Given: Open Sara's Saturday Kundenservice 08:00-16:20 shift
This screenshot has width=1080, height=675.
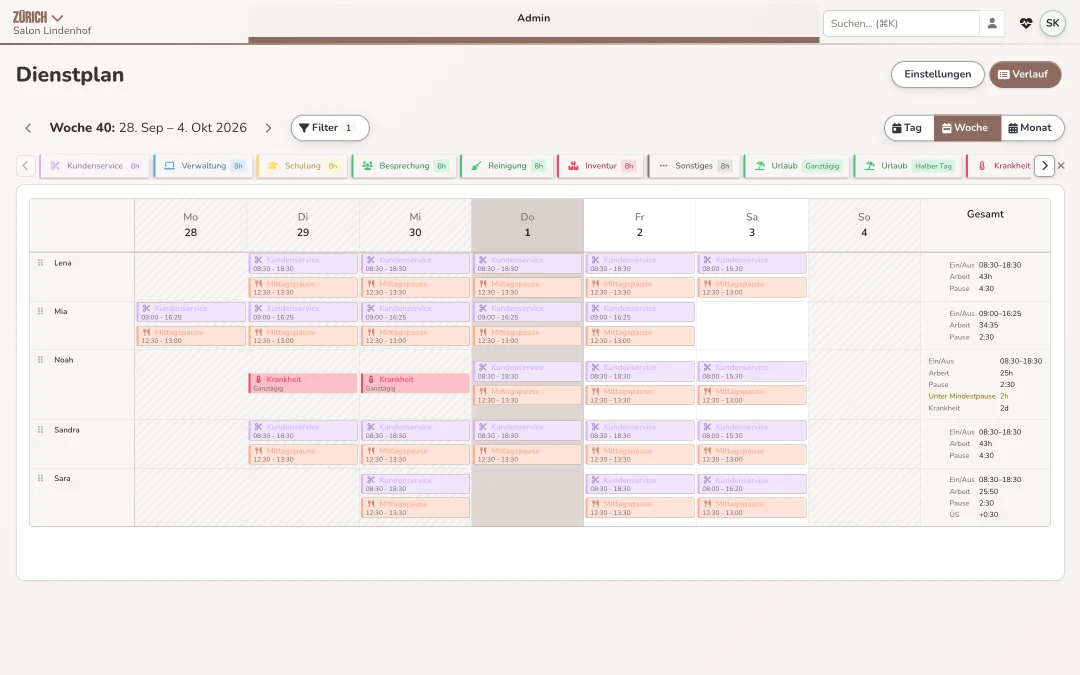Looking at the screenshot, I should (751, 484).
